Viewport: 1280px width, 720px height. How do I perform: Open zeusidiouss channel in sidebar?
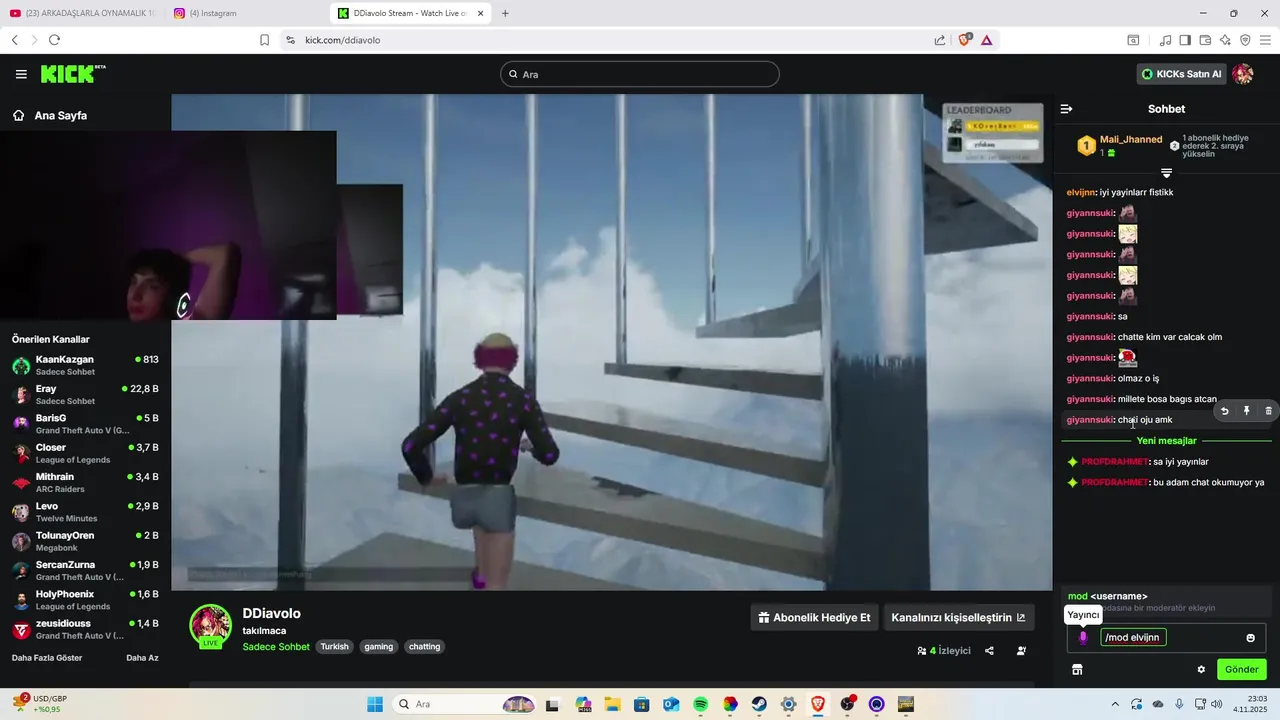tap(85, 629)
